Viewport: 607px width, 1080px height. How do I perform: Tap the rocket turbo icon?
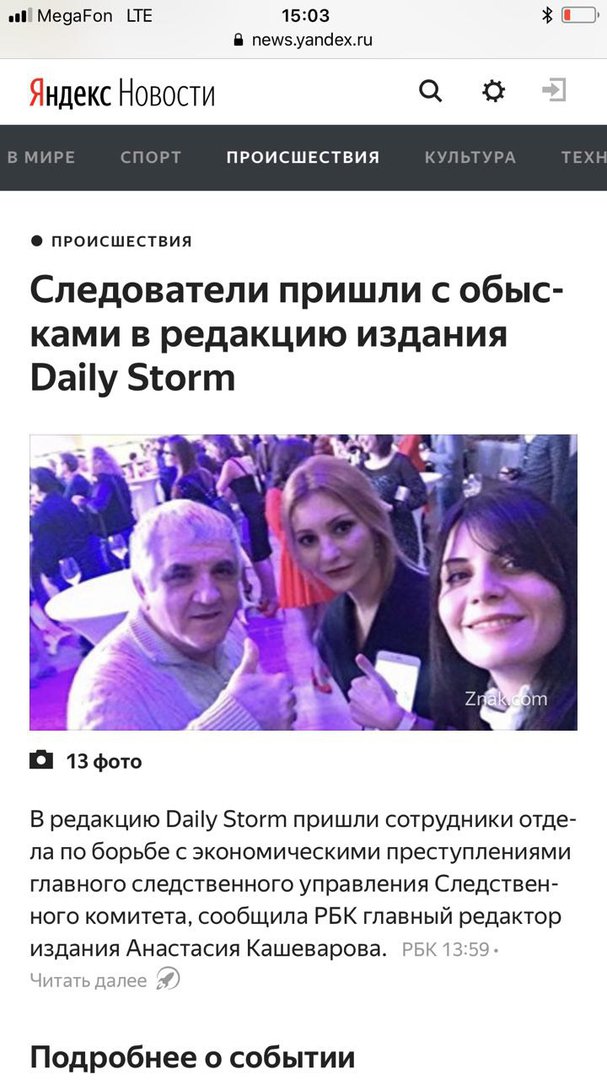pyautogui.click(x=167, y=979)
